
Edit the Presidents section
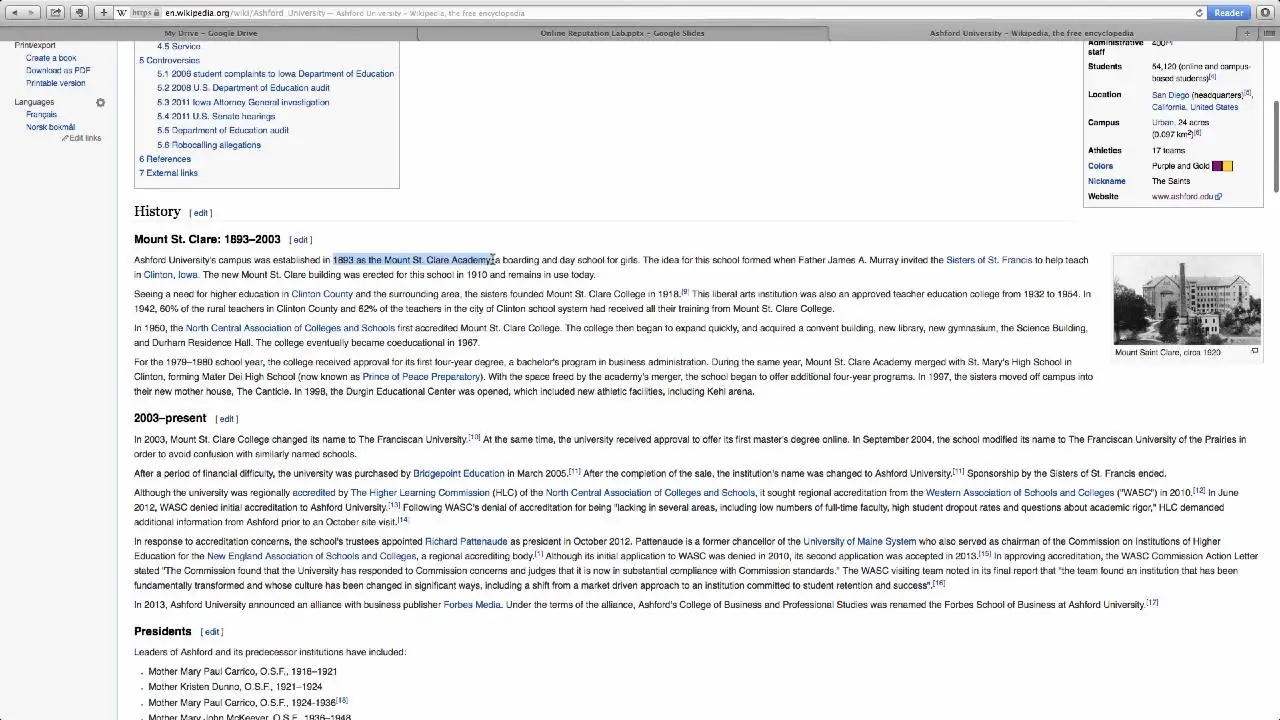point(212,632)
